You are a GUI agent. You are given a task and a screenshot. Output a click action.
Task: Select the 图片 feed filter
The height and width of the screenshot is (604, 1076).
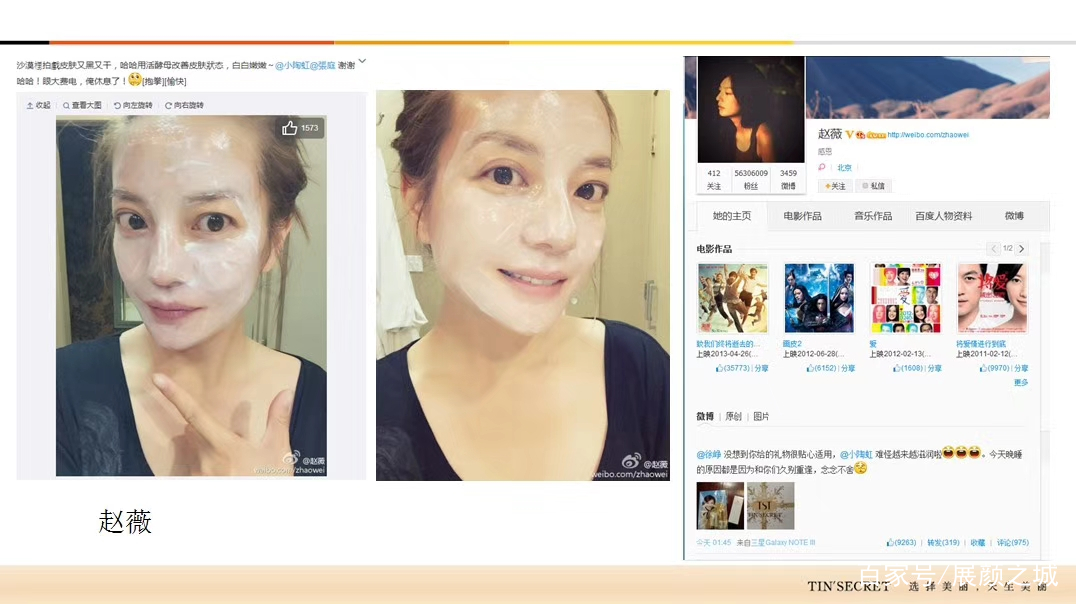(761, 417)
